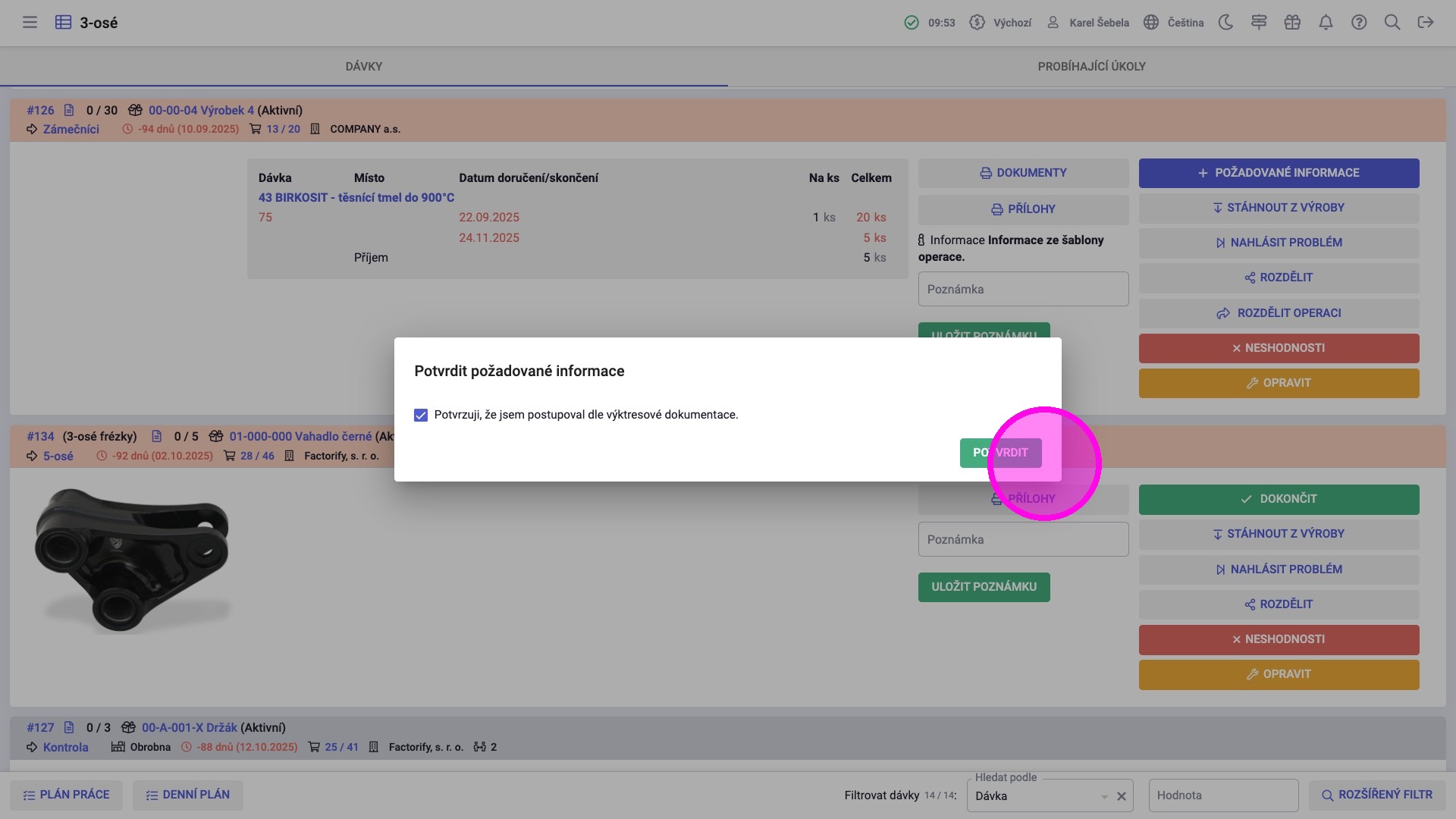
Task: Clear the Dávka filter selection
Action: pos(1121,796)
